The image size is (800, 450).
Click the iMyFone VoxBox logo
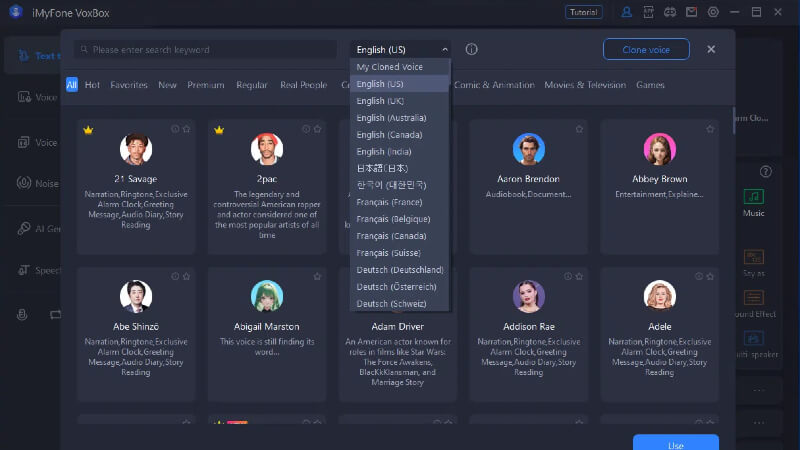pyautogui.click(x=16, y=12)
